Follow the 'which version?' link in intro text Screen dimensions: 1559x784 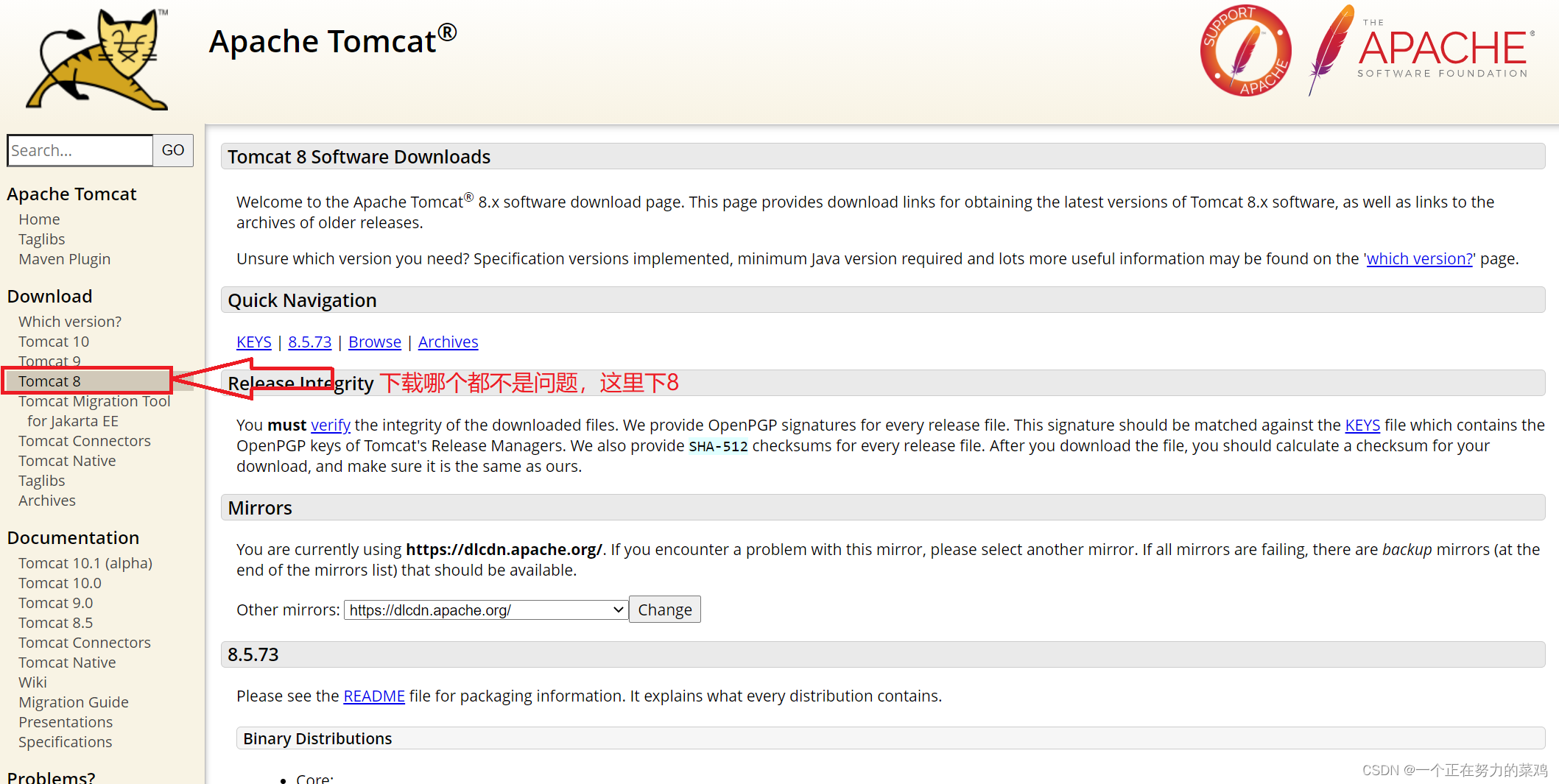point(1420,259)
